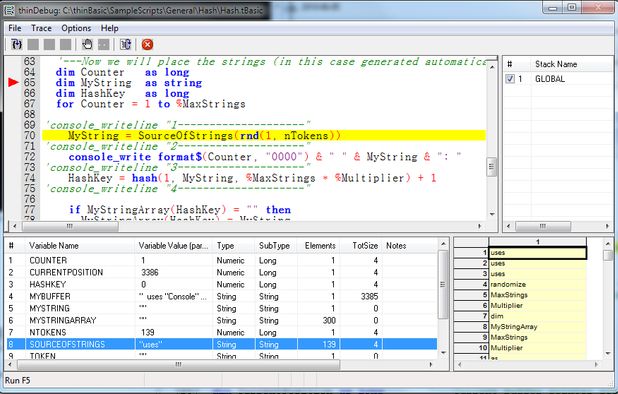Click the TotSize column header

(361, 246)
